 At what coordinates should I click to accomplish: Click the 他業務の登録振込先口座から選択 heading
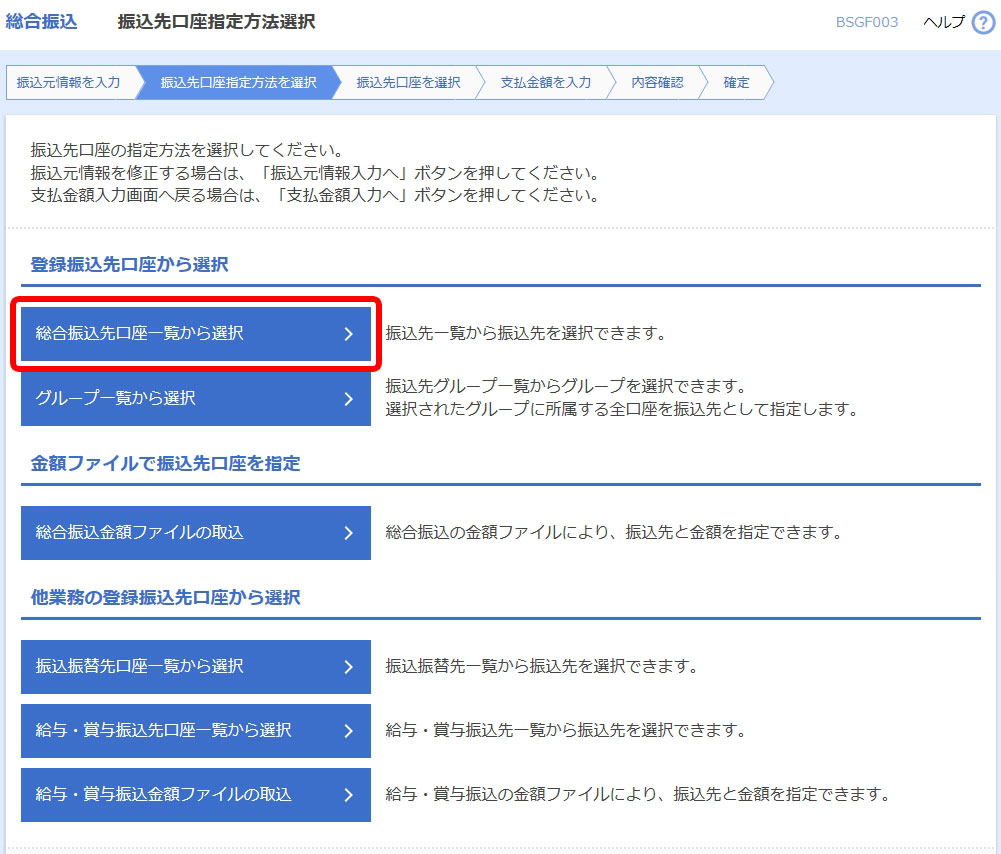pos(165,597)
